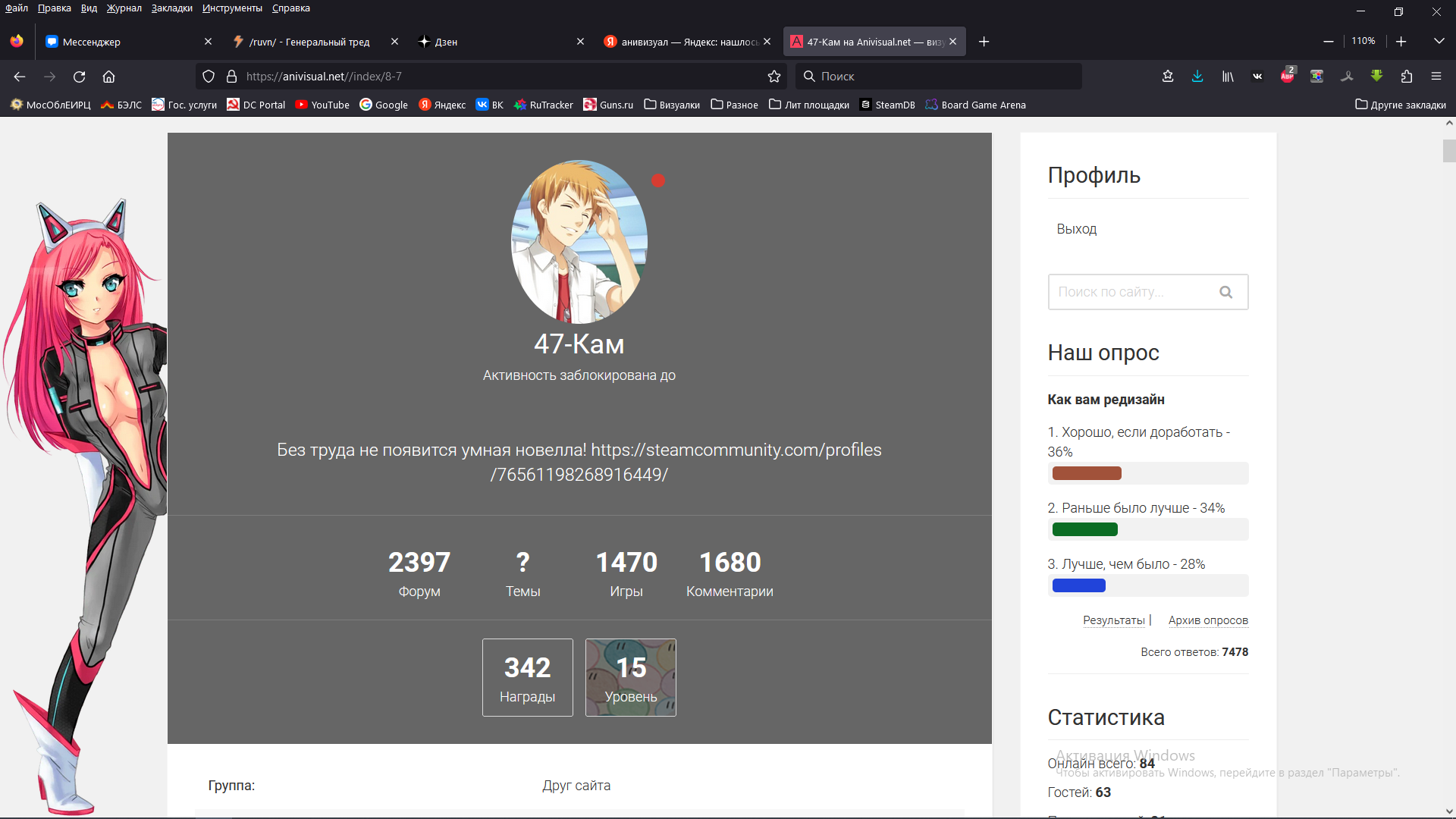Open the library sidebar icon

1227,76
